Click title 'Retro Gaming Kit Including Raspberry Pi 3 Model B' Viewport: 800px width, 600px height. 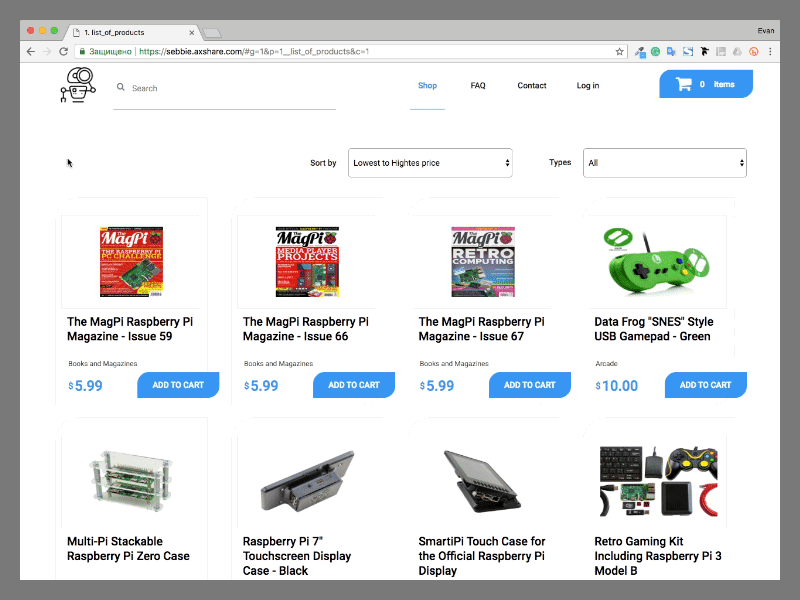click(x=658, y=556)
